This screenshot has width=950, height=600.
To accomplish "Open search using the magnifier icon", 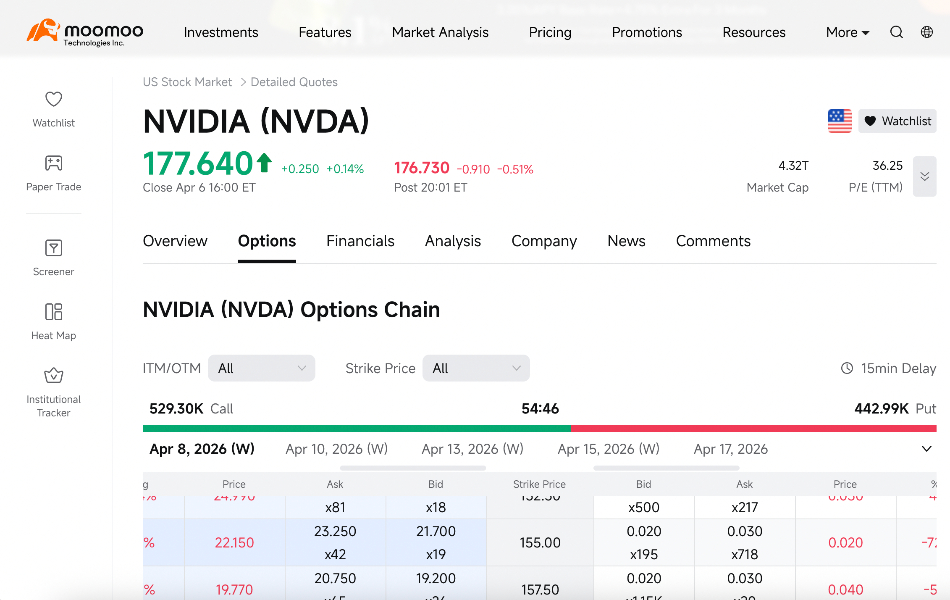I will coord(896,31).
